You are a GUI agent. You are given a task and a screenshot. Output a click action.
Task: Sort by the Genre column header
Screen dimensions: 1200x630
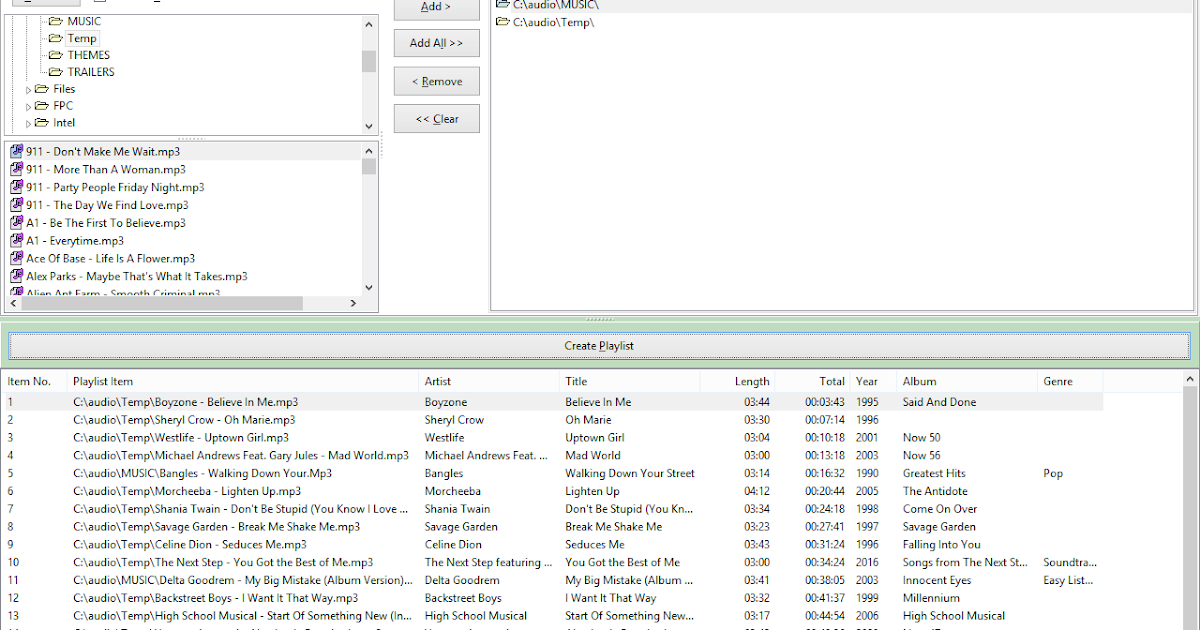point(1071,381)
